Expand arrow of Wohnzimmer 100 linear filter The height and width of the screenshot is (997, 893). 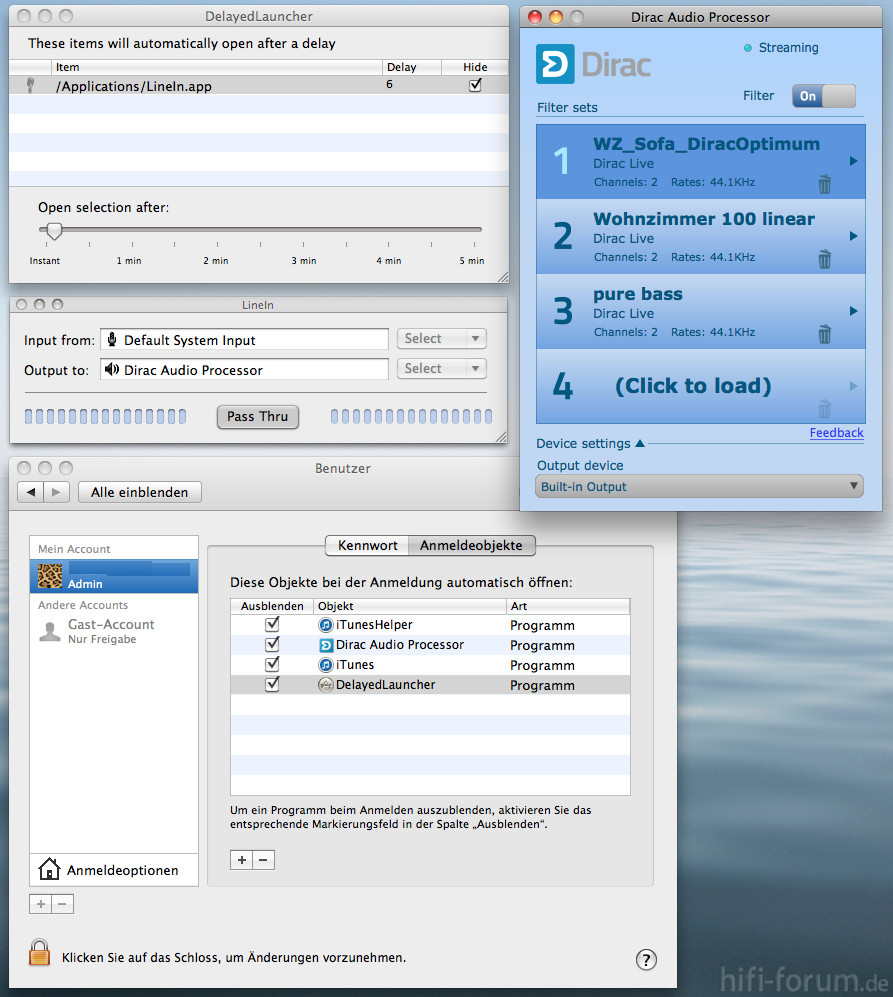coord(854,236)
